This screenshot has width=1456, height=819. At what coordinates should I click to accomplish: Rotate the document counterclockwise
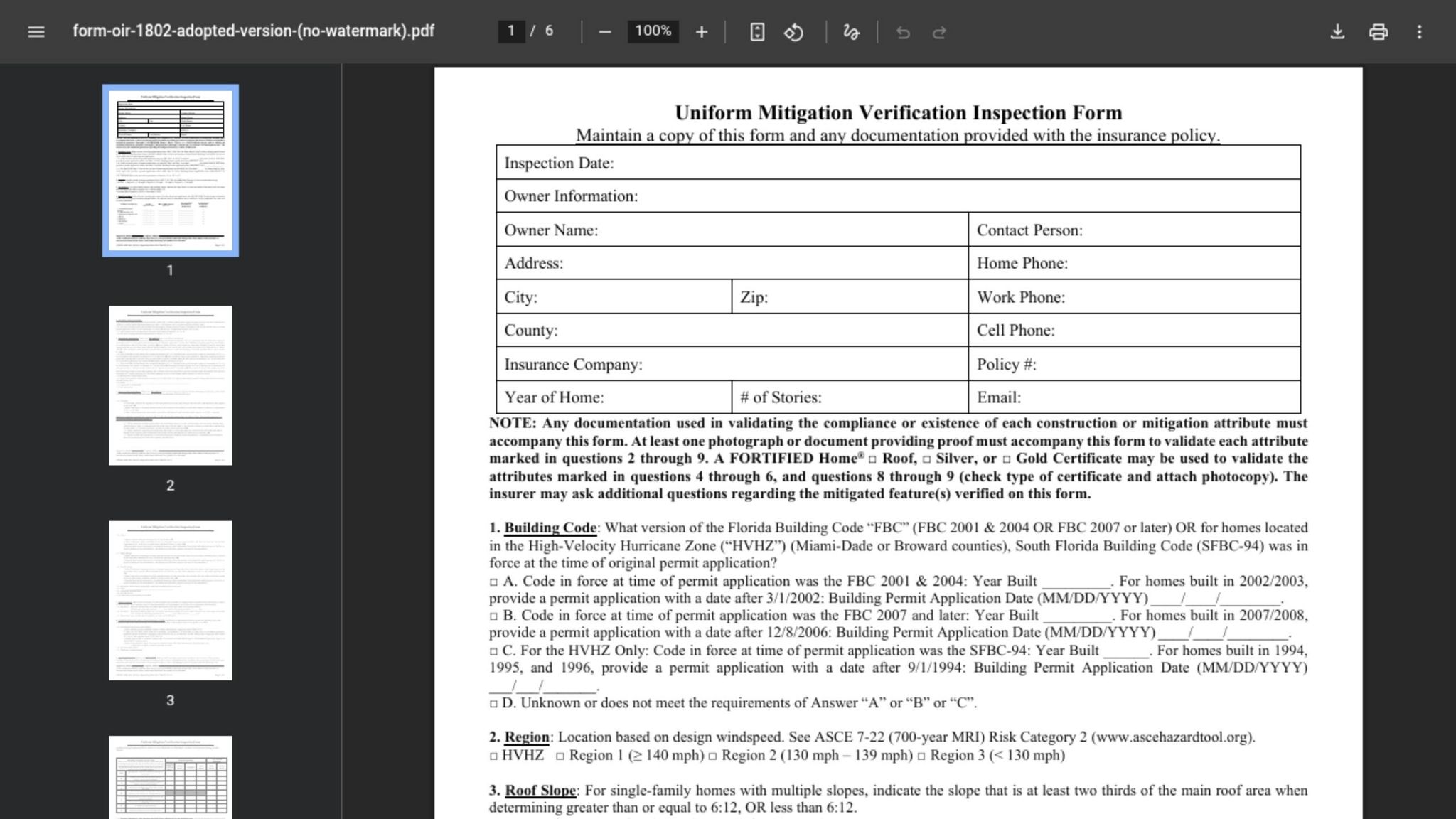coord(794,32)
